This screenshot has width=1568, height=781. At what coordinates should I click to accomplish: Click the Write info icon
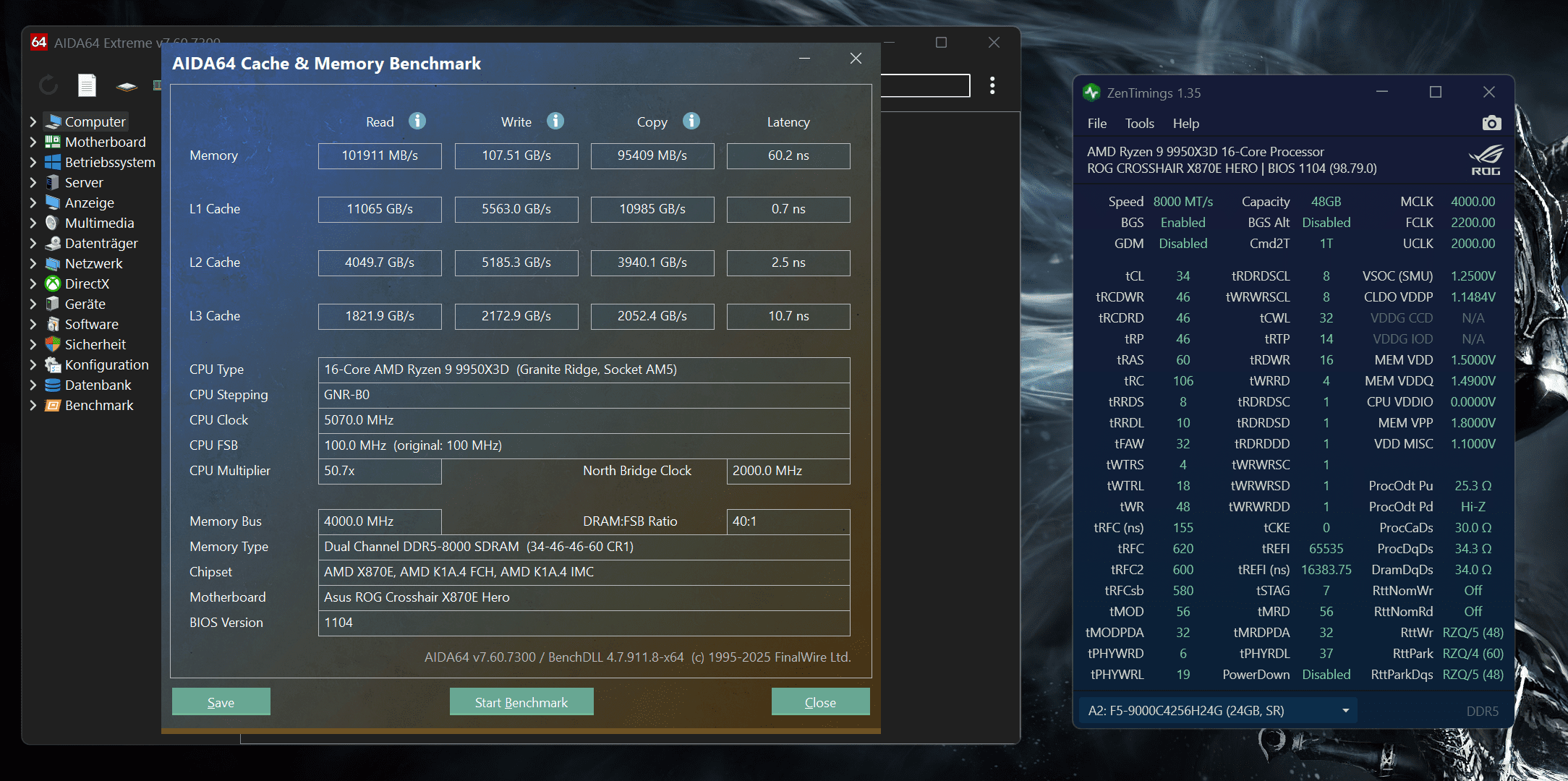(x=555, y=121)
